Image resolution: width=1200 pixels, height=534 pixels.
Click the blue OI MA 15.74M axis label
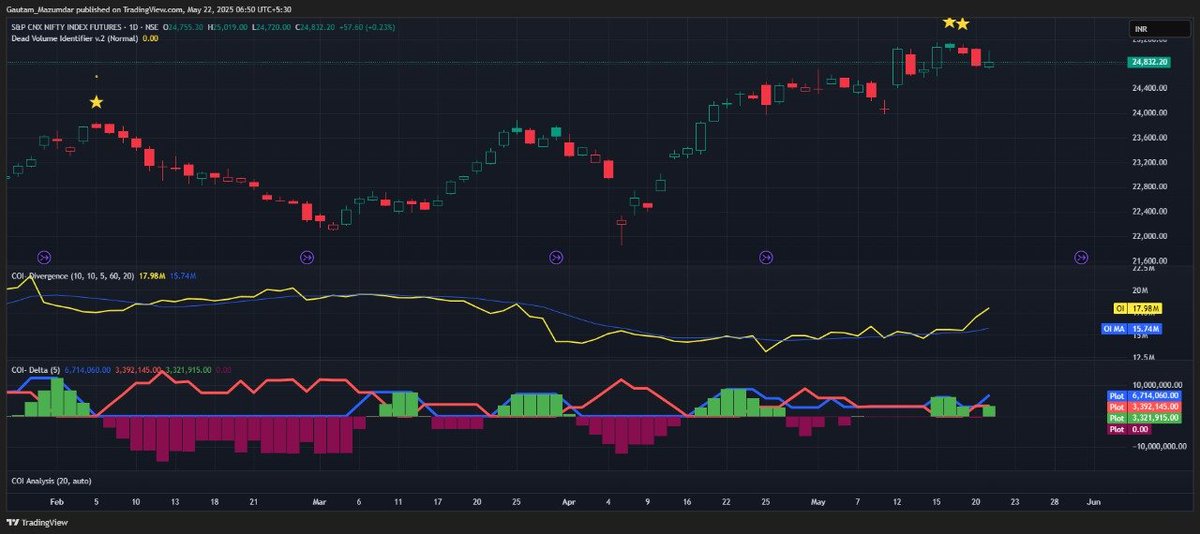(x=1130, y=328)
